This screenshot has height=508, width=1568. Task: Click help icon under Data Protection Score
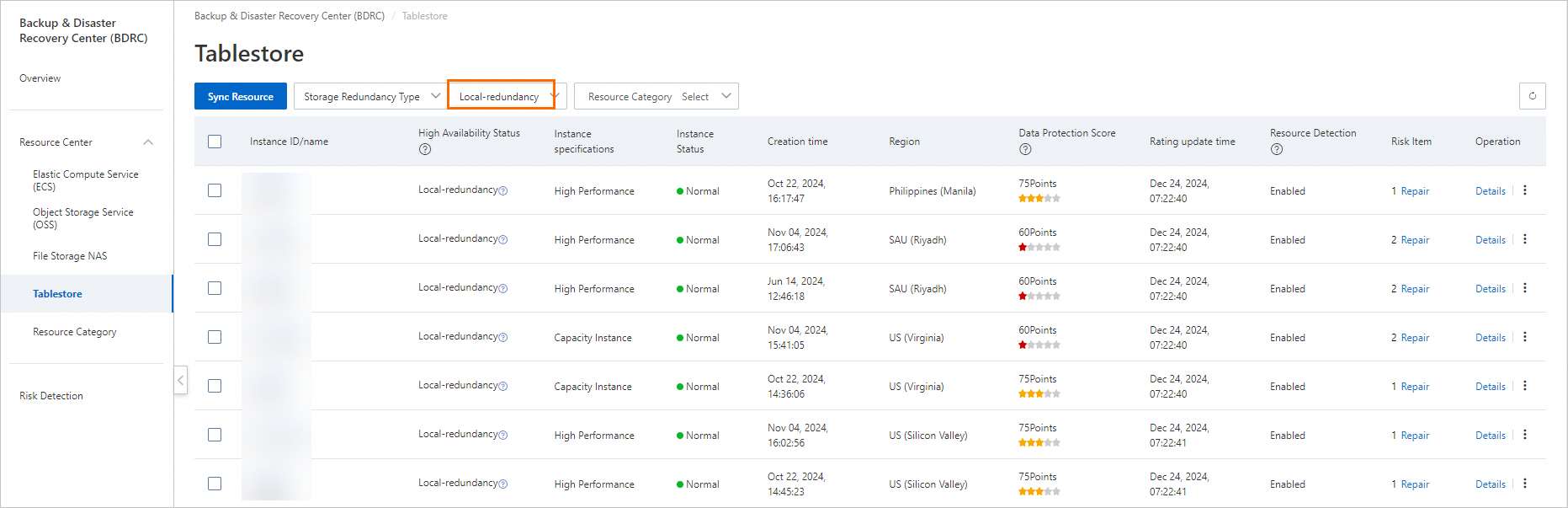(x=1025, y=149)
